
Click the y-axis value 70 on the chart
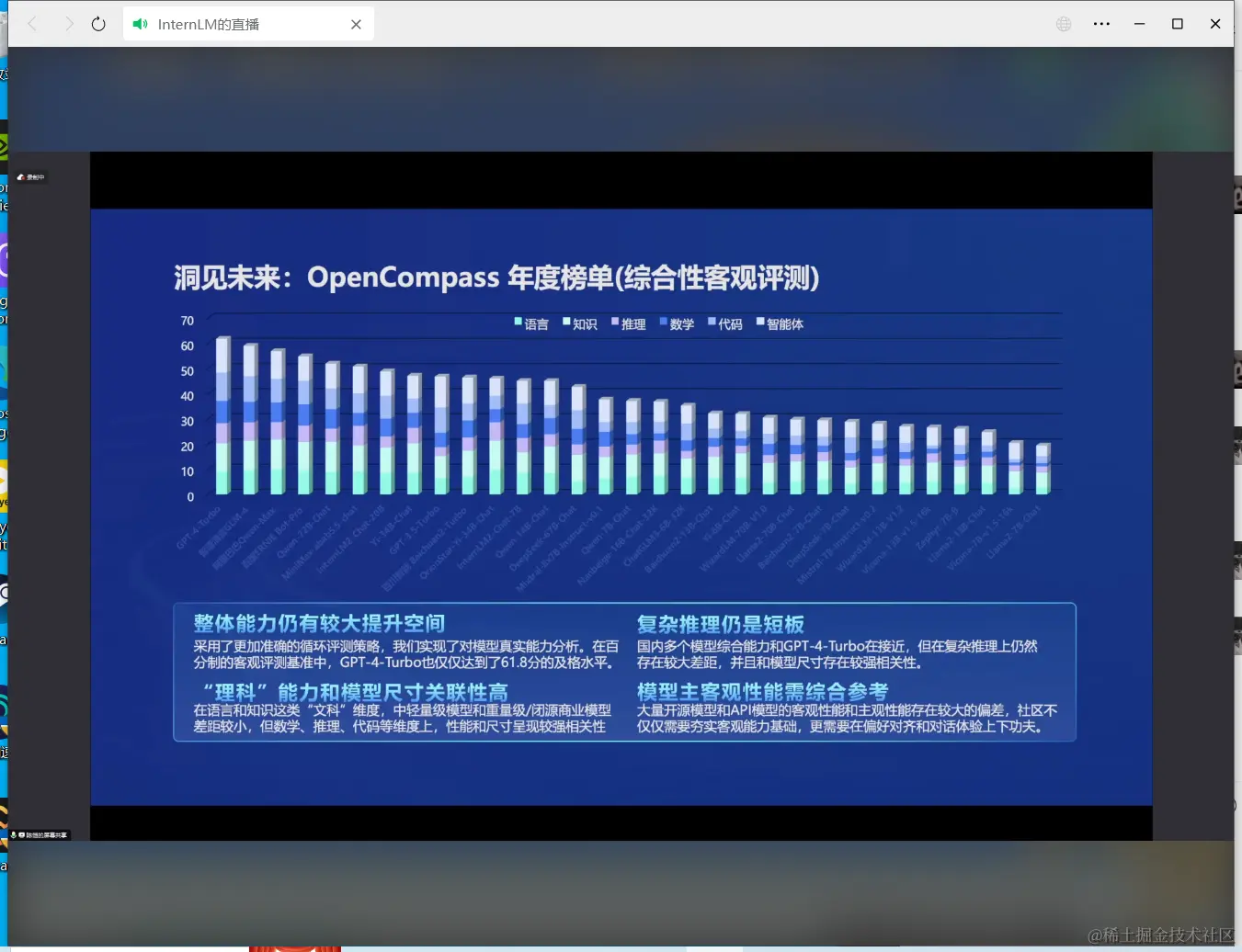coord(188,321)
